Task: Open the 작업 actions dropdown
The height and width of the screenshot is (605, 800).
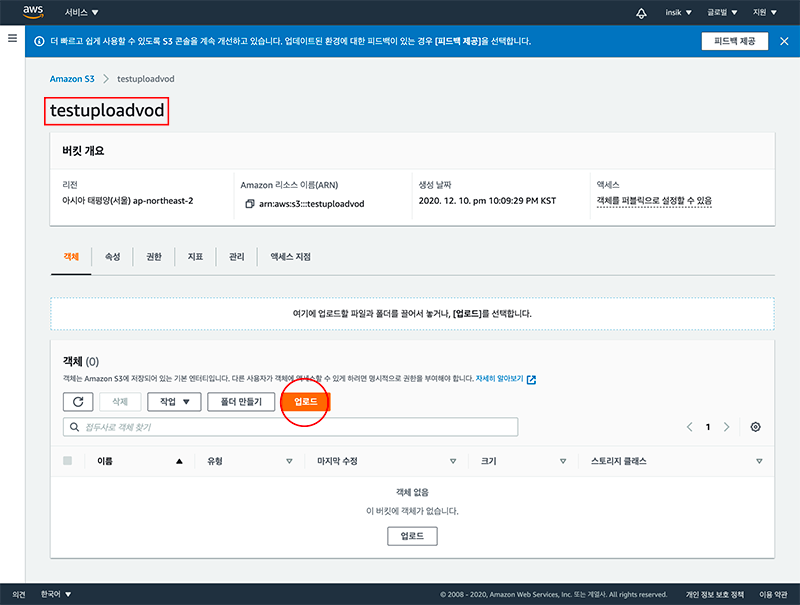Action: pyautogui.click(x=174, y=402)
